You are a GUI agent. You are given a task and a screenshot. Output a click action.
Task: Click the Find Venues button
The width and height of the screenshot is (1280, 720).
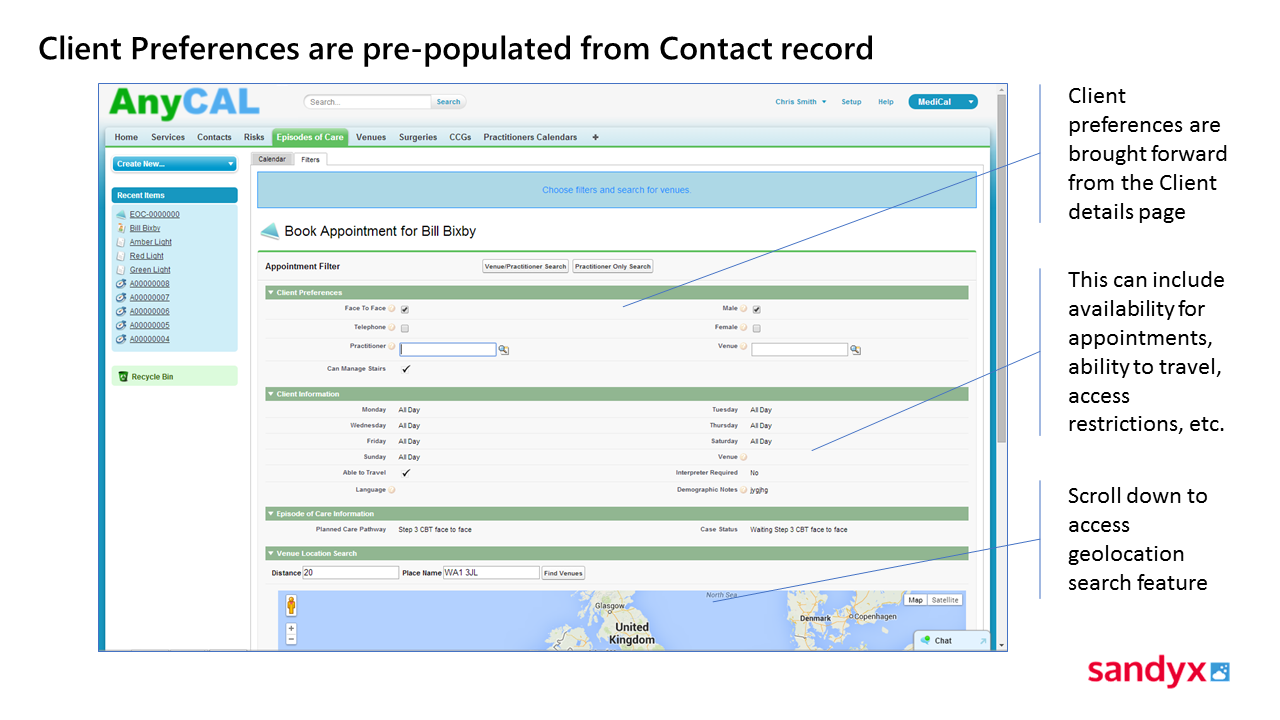tap(563, 573)
